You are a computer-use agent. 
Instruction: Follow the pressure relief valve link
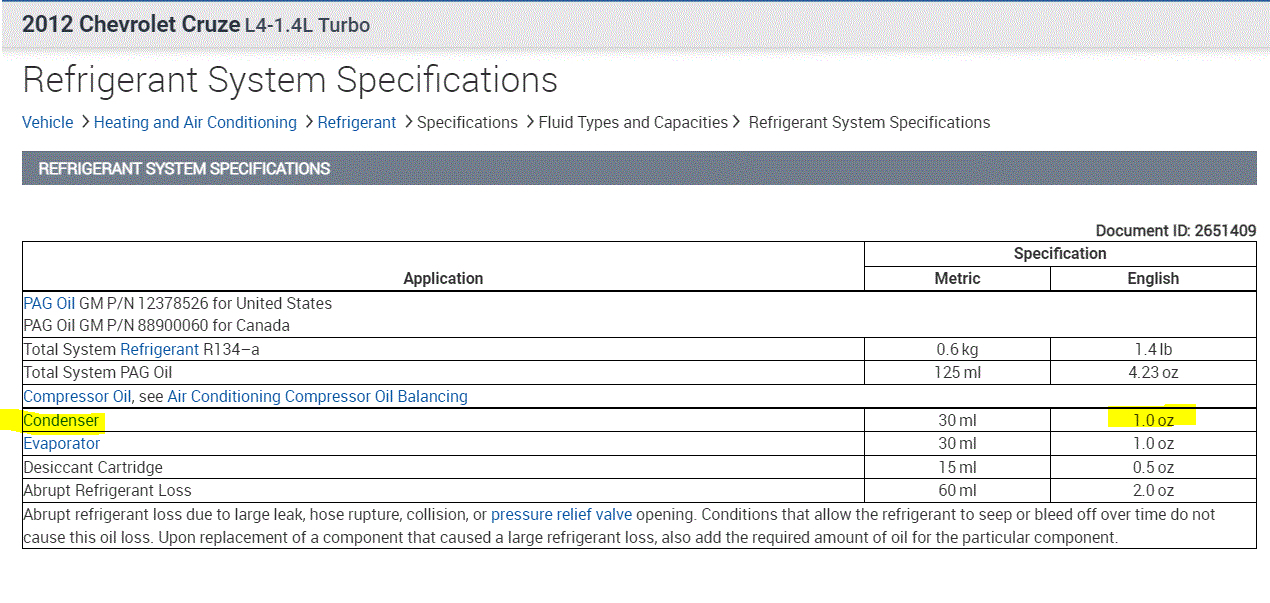pos(561,514)
